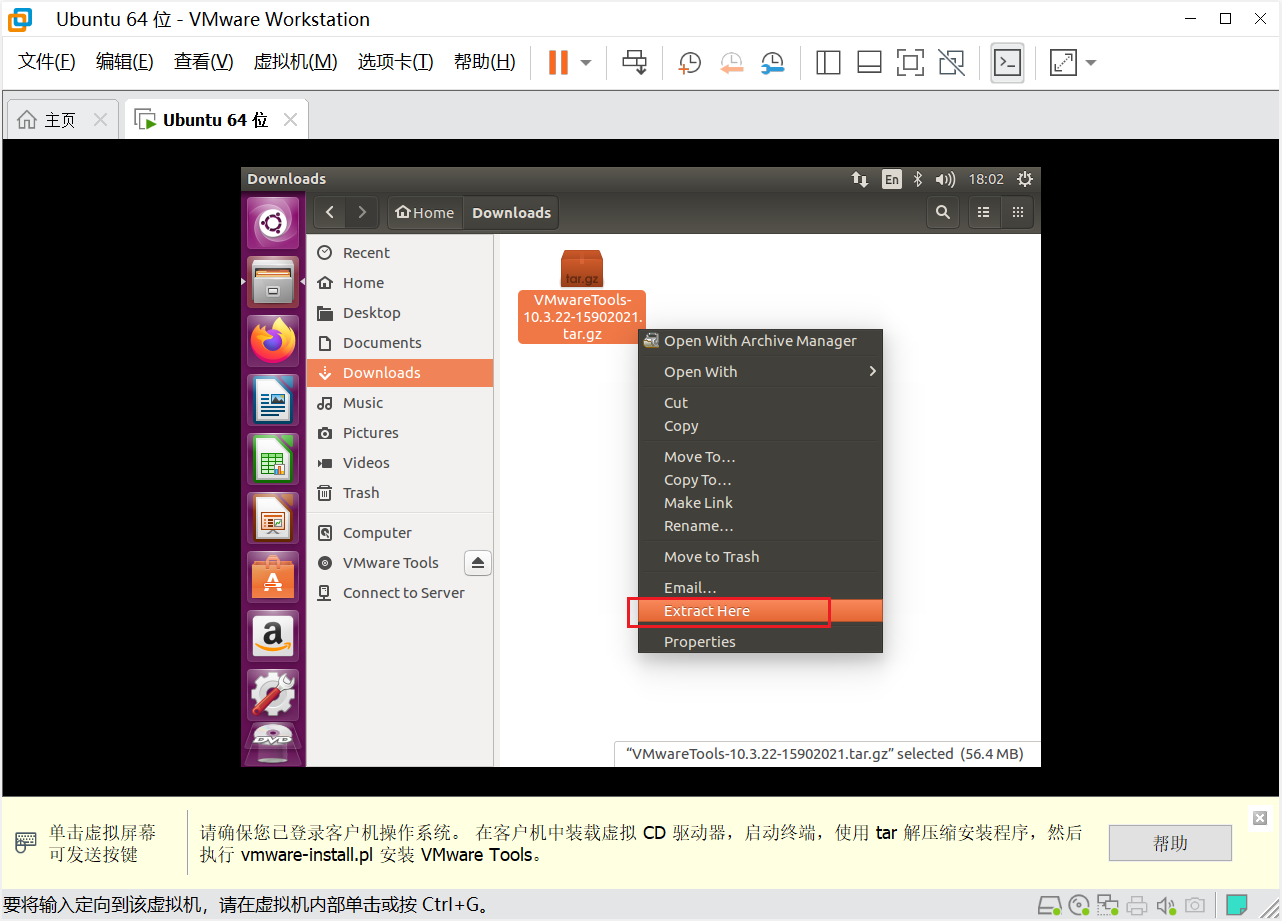Click the Send Ctrl+Alt+Del icon
The width and height of the screenshot is (1282, 921).
(x=635, y=62)
